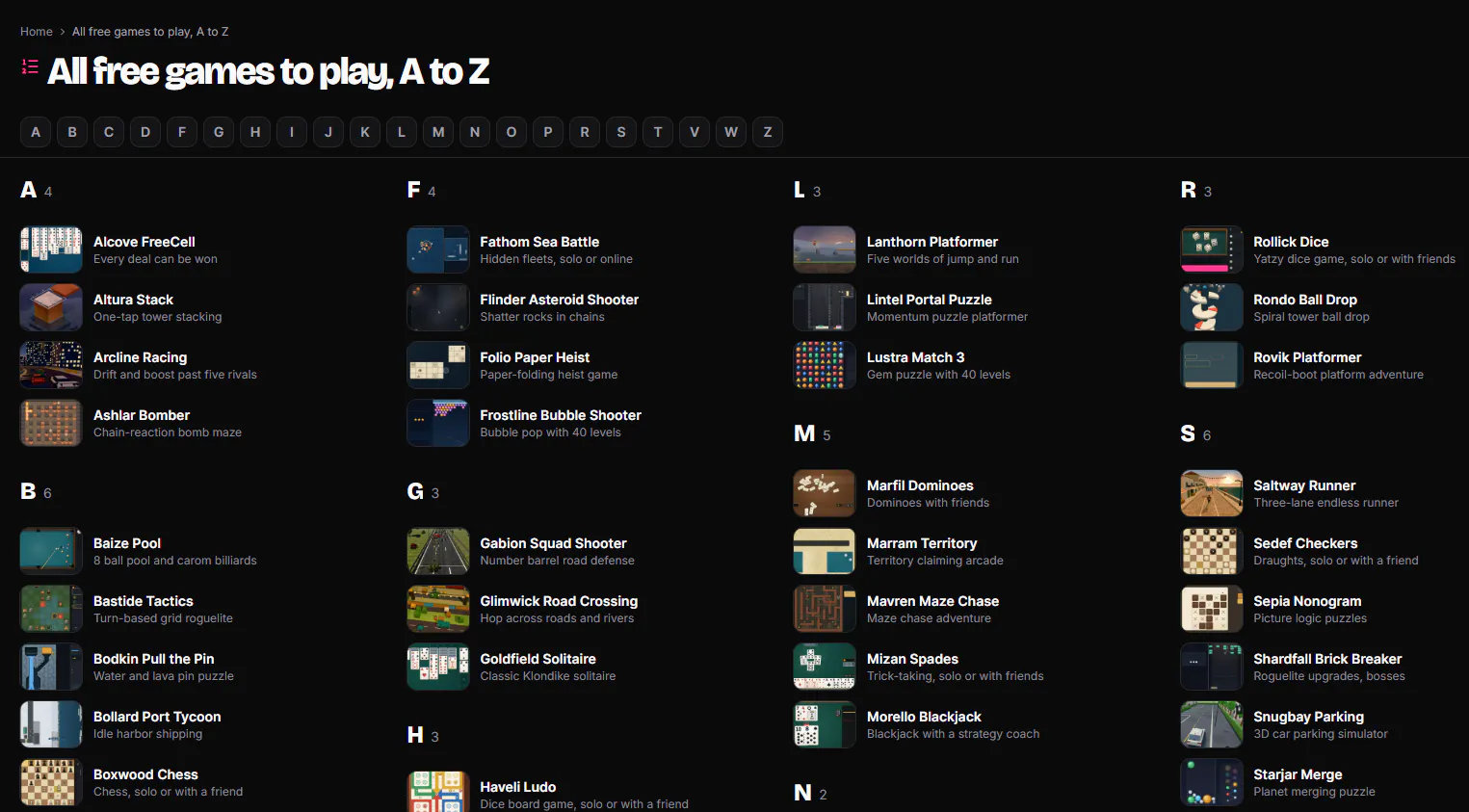The image size is (1469, 812).
Task: Click the Glimwick Road Crossing icon
Action: 438,609
